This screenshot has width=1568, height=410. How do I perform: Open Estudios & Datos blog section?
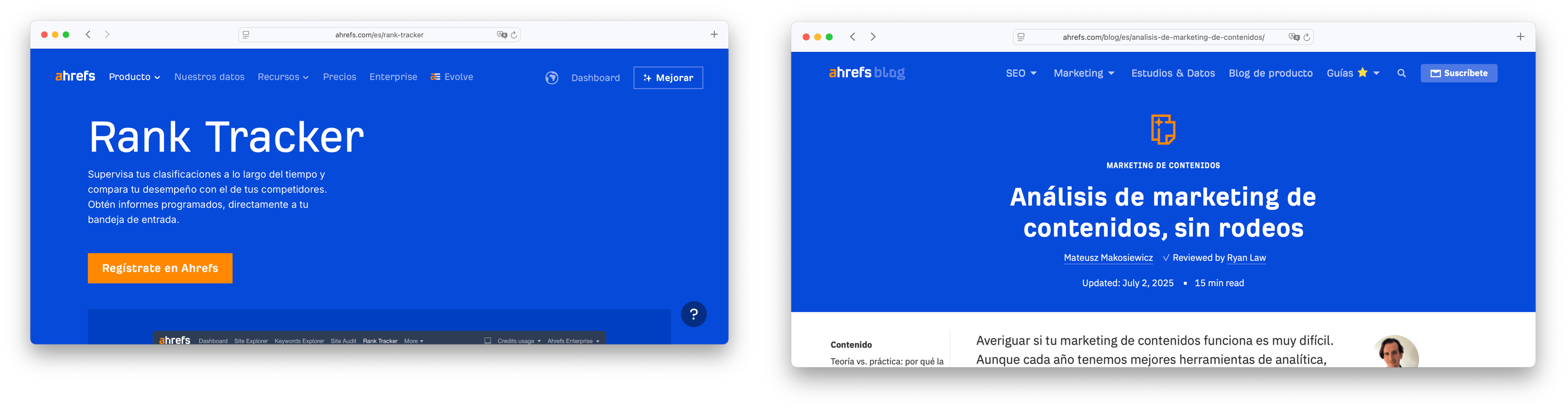point(1172,73)
